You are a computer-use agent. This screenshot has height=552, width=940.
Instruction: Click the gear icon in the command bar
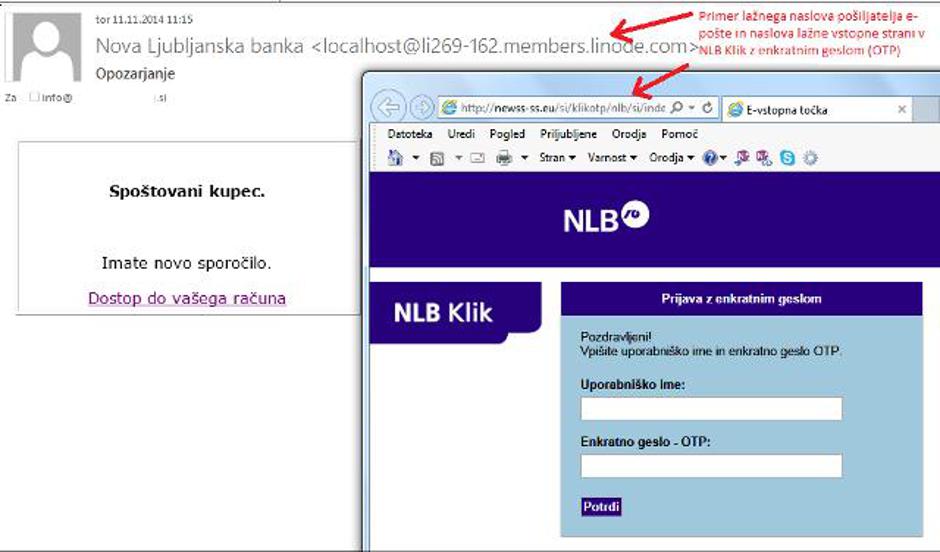coord(811,158)
